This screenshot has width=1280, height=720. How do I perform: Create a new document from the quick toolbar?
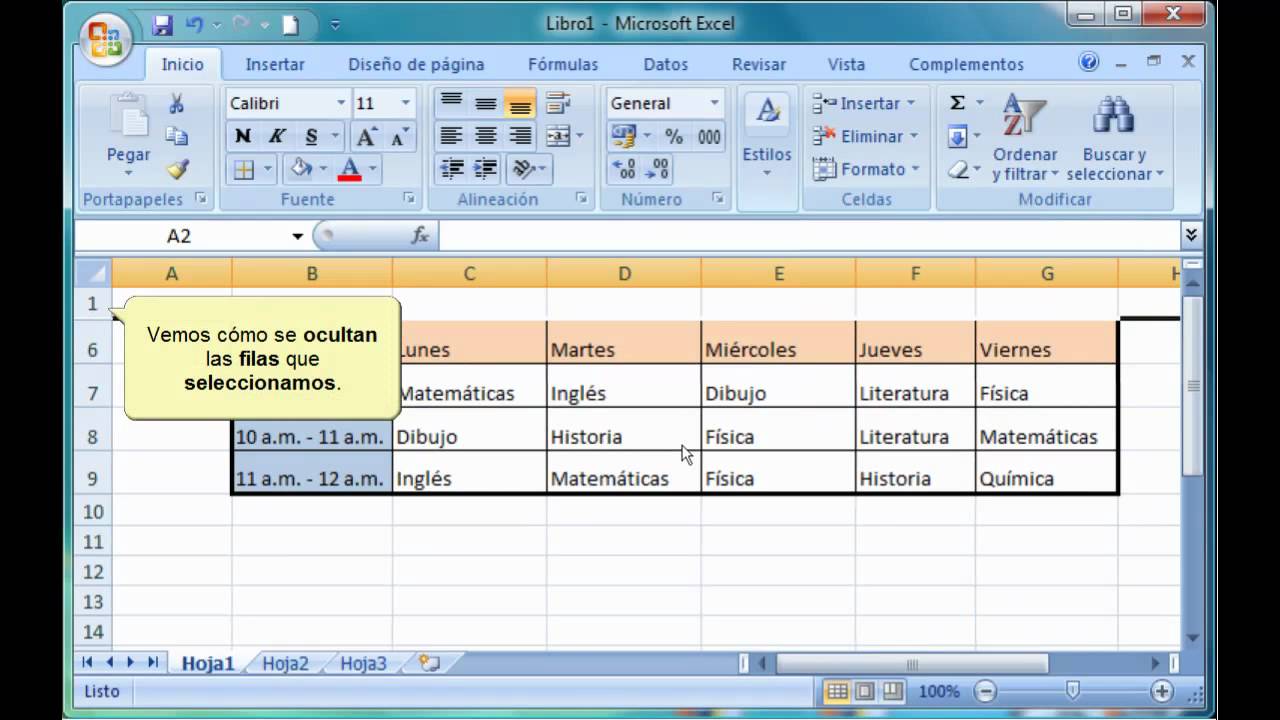click(x=290, y=25)
